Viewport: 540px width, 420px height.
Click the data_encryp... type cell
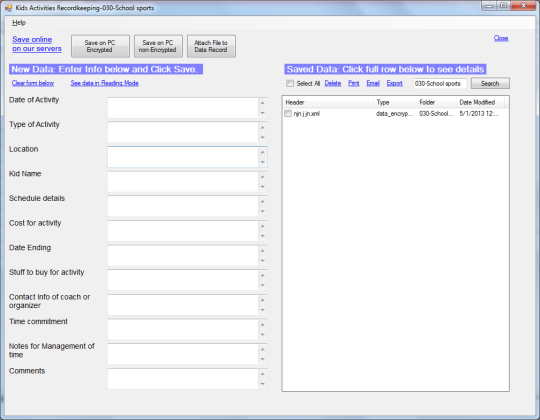click(395, 114)
